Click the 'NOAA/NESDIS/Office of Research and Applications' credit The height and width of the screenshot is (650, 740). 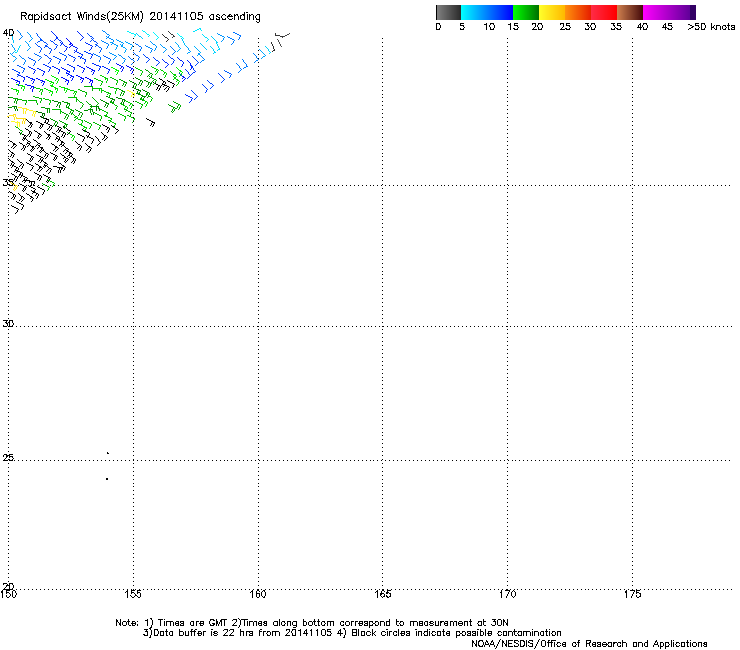coord(589,644)
